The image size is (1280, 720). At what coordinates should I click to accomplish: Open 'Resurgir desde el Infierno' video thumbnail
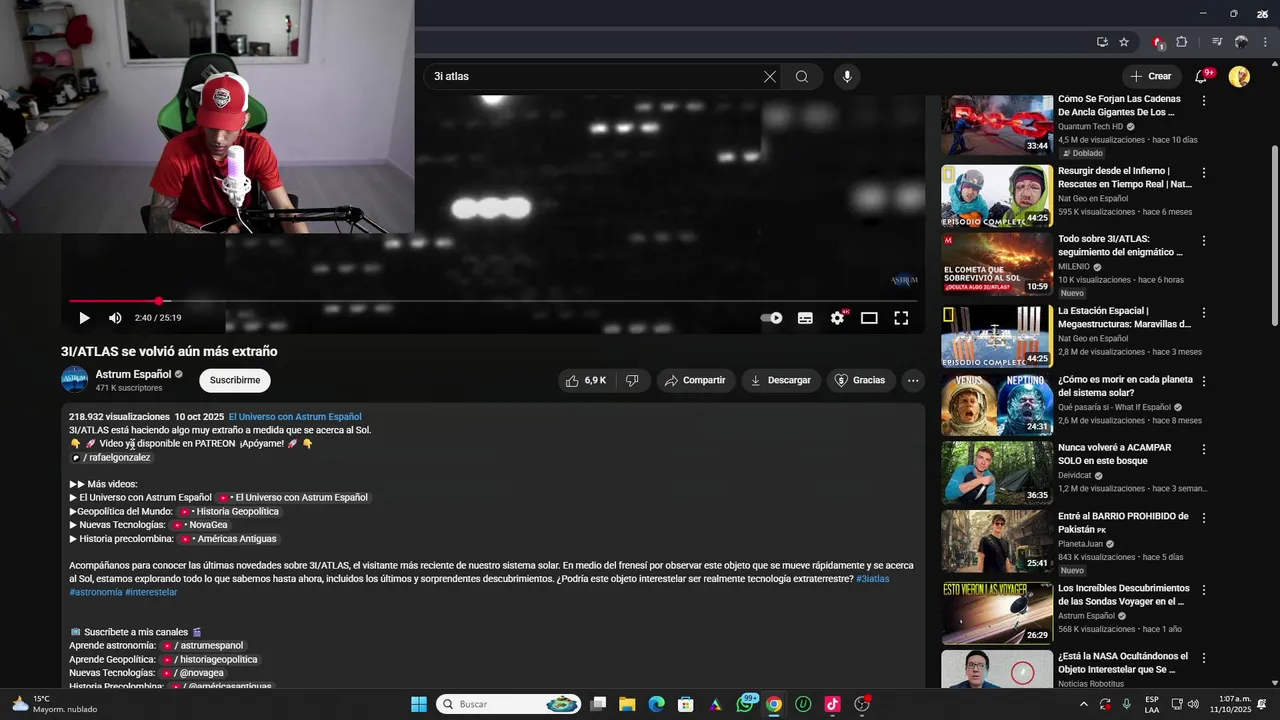(997, 196)
